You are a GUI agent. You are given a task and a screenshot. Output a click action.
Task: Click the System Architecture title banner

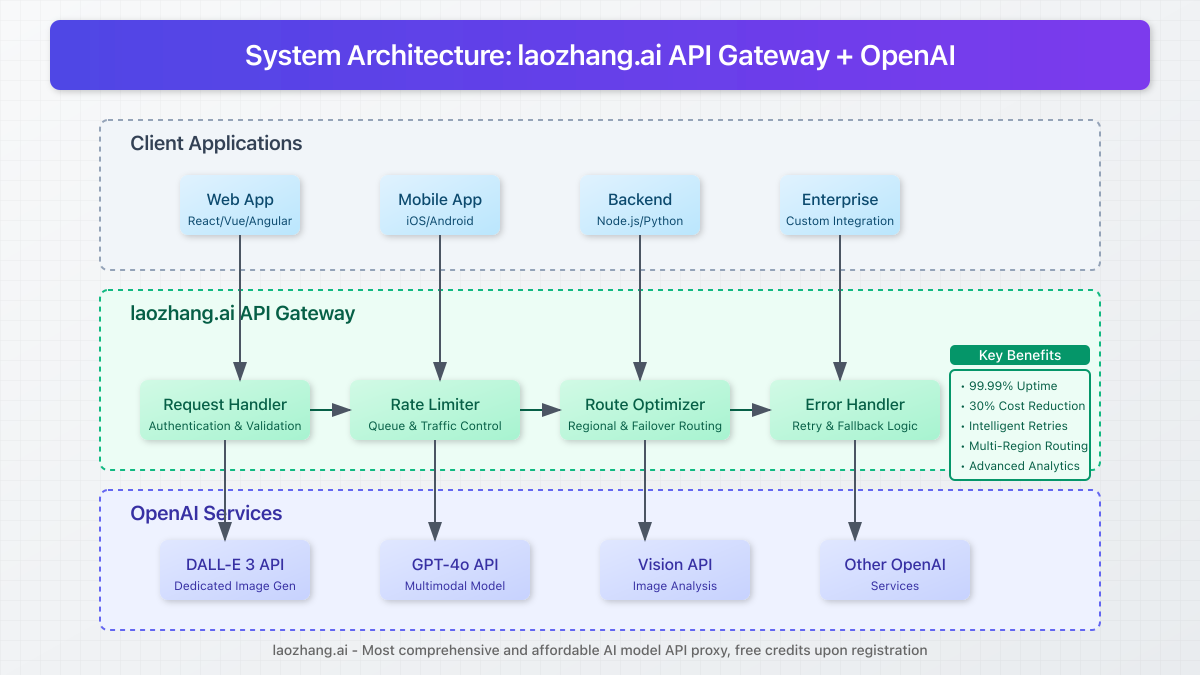pyautogui.click(x=600, y=55)
